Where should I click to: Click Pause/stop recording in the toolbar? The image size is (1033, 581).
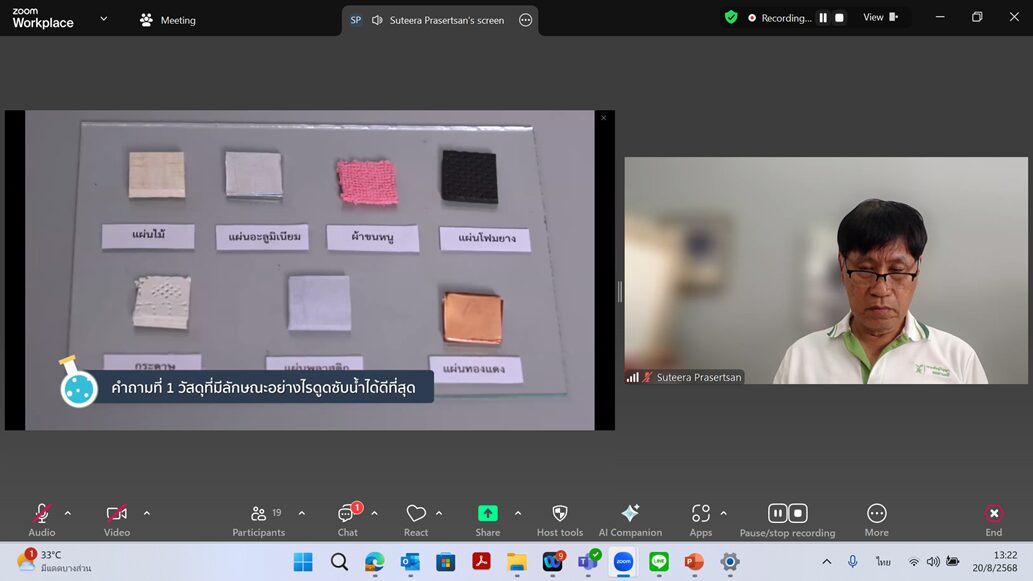787,519
